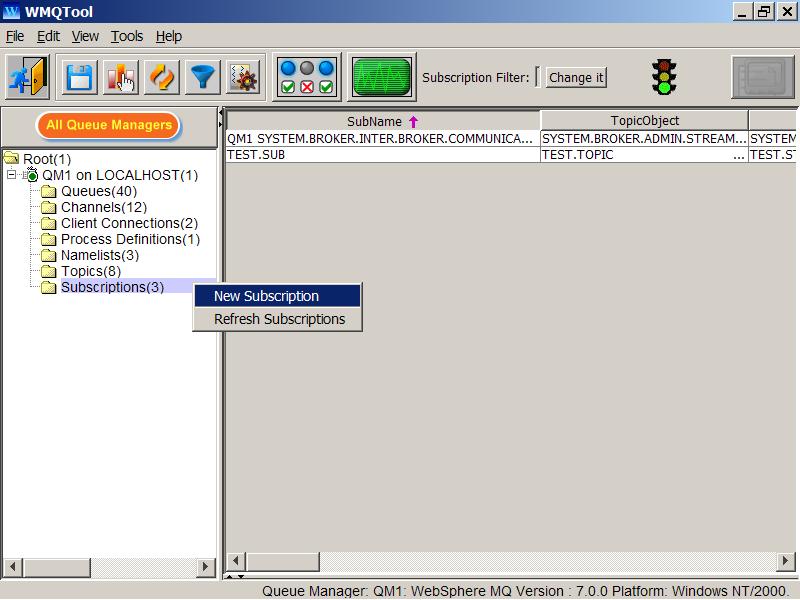800x600 pixels.
Task: Click the table scrollbar left arrow
Action: click(x=236, y=561)
